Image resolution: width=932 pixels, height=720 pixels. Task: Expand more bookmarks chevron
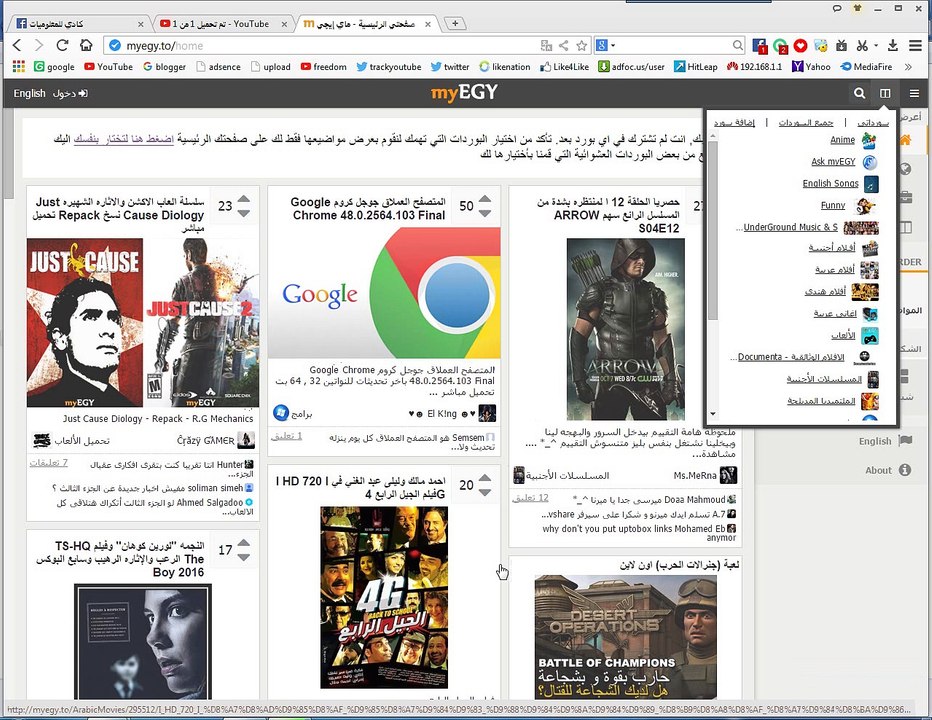click(908, 67)
